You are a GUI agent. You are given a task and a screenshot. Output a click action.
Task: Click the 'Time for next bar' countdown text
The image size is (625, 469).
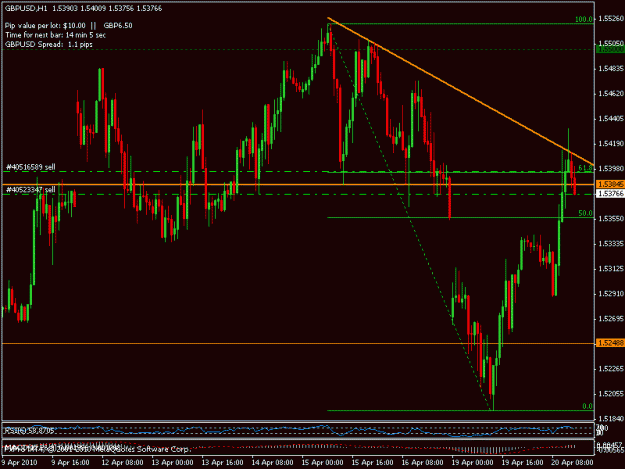coord(55,35)
